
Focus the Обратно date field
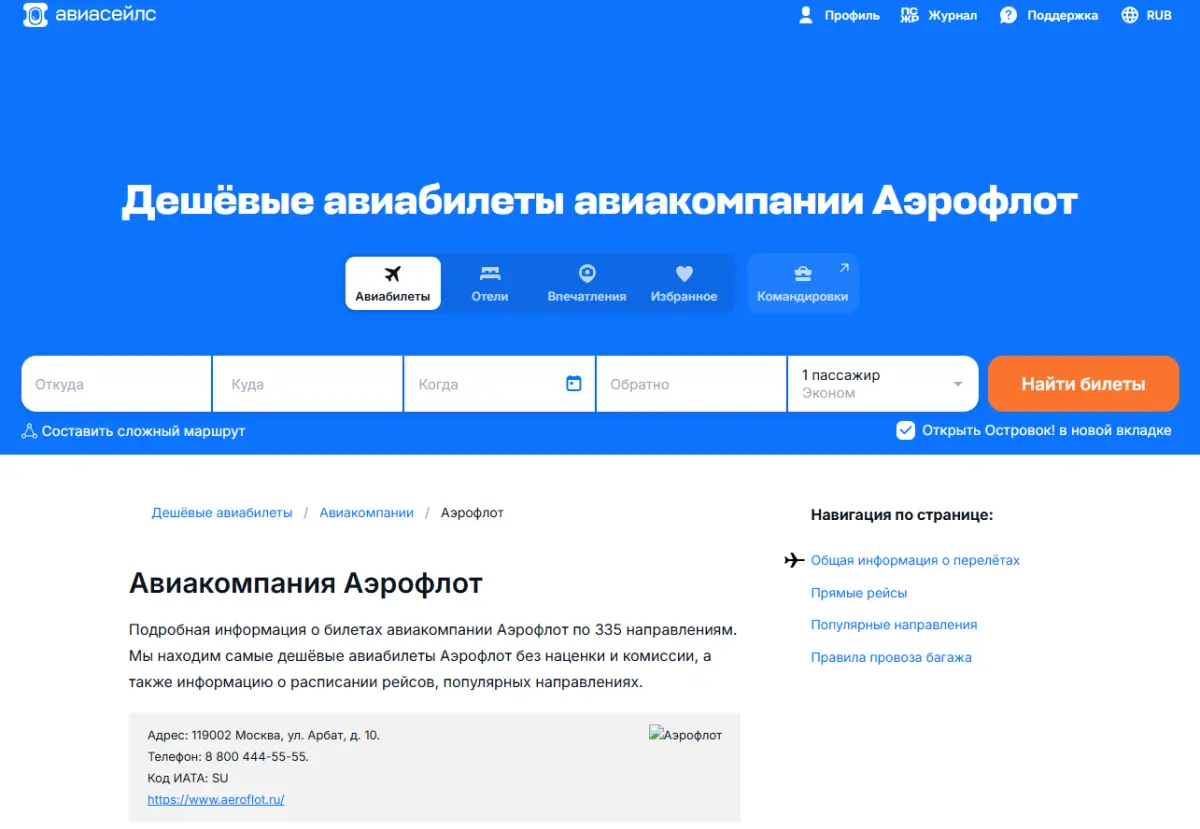pyautogui.click(x=692, y=384)
